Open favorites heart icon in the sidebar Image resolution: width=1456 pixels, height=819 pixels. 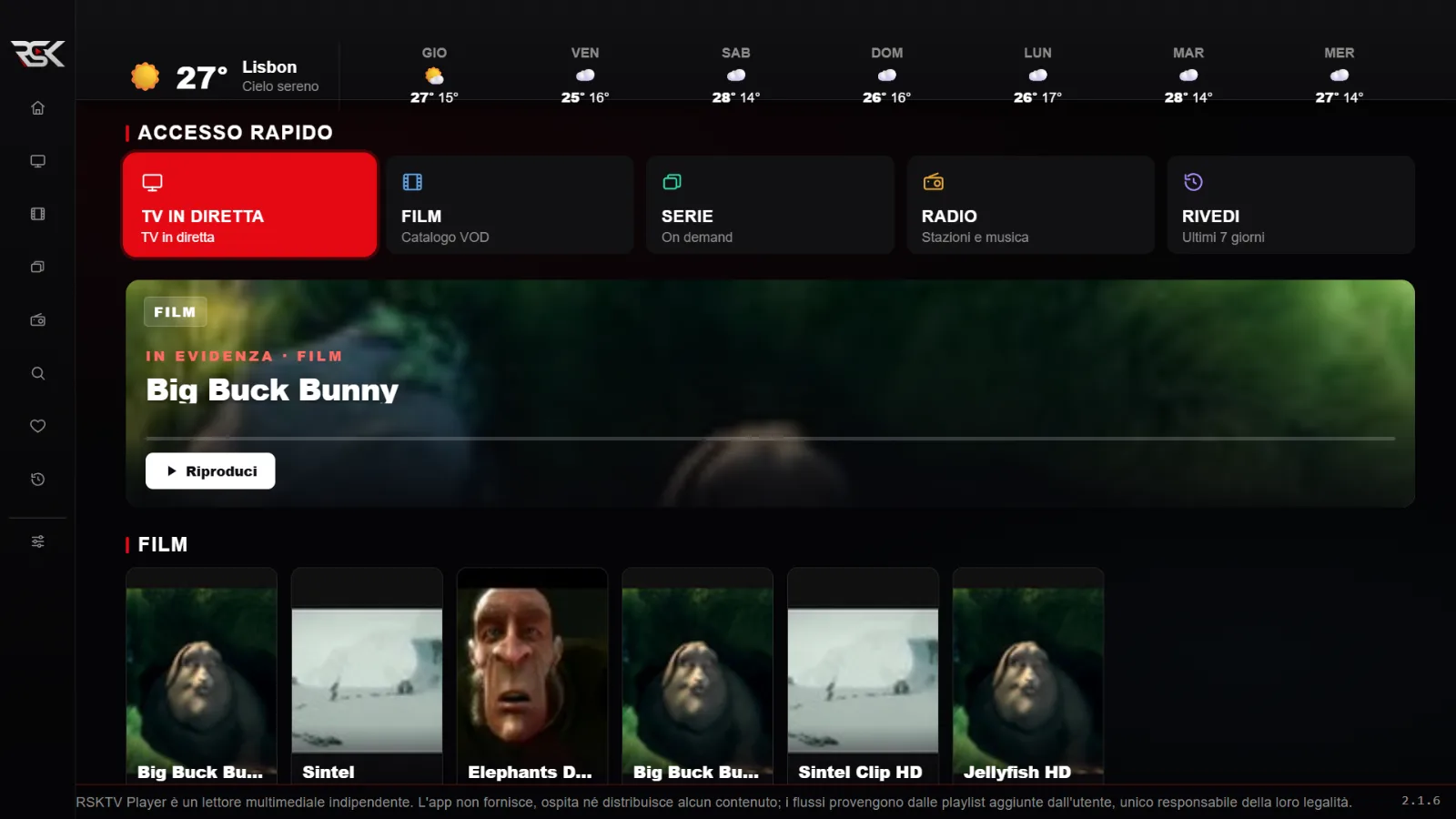tap(37, 426)
